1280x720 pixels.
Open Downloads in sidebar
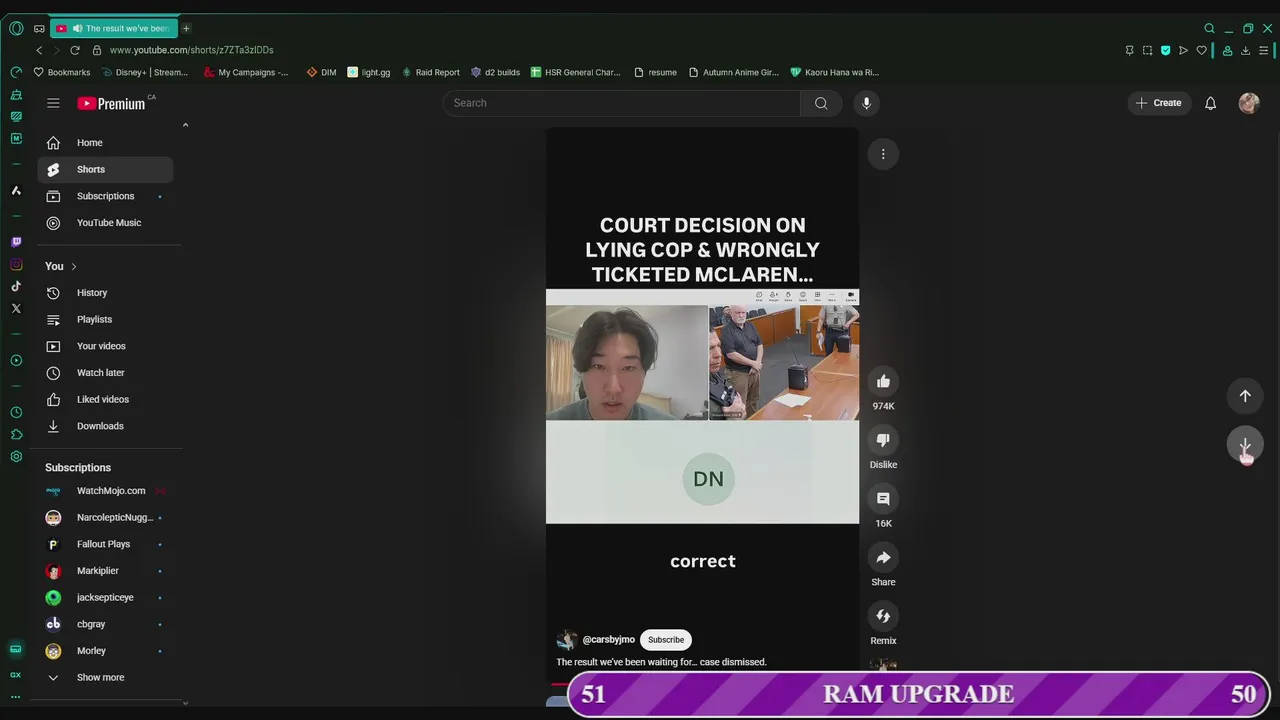[x=105, y=426]
